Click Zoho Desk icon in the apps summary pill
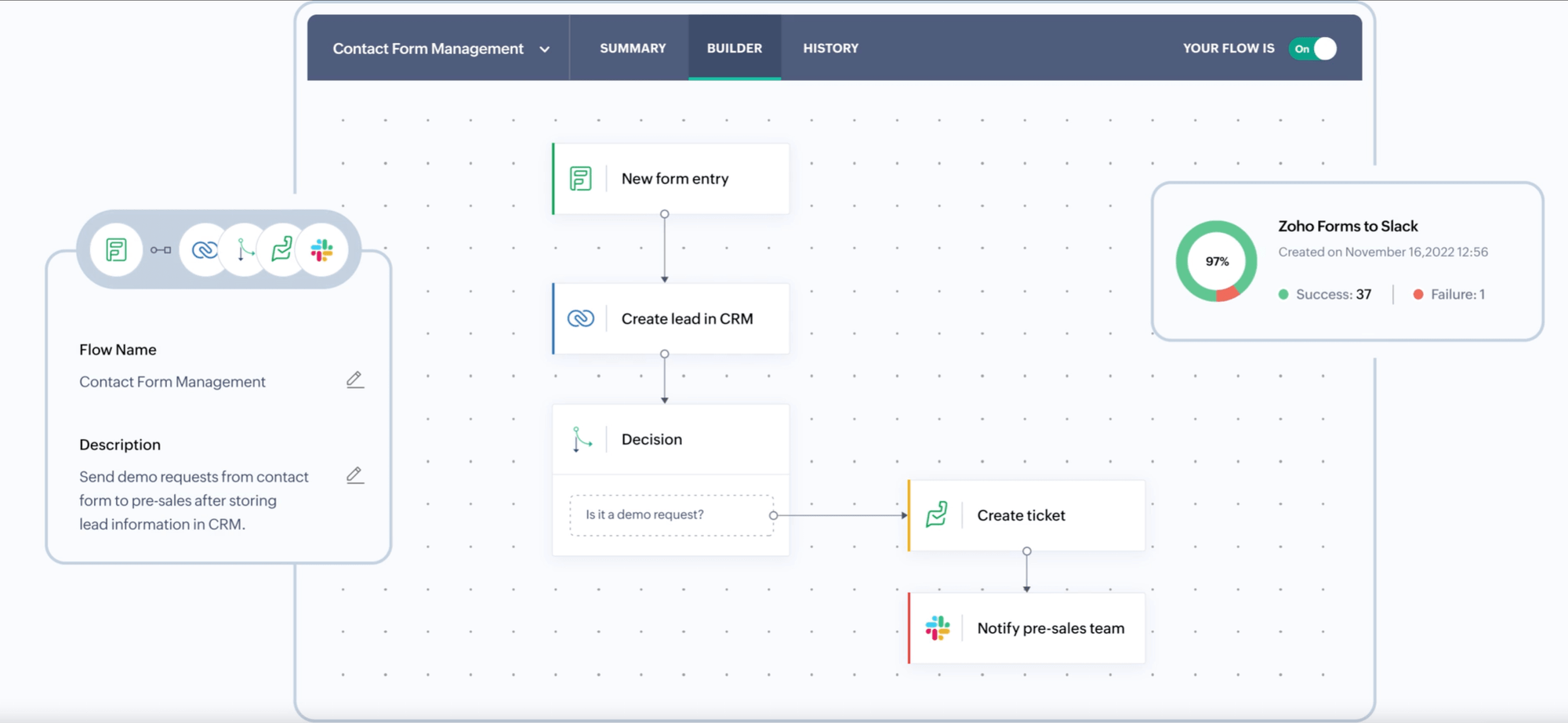1568x723 pixels. tap(281, 249)
